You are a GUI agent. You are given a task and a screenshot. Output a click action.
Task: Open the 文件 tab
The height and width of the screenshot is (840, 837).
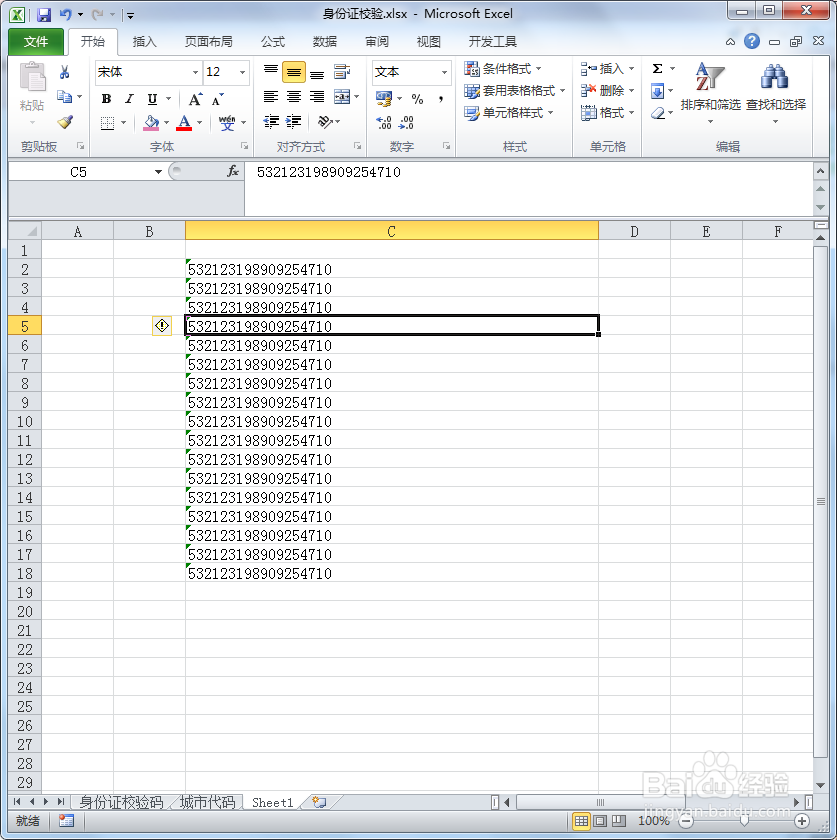36,42
